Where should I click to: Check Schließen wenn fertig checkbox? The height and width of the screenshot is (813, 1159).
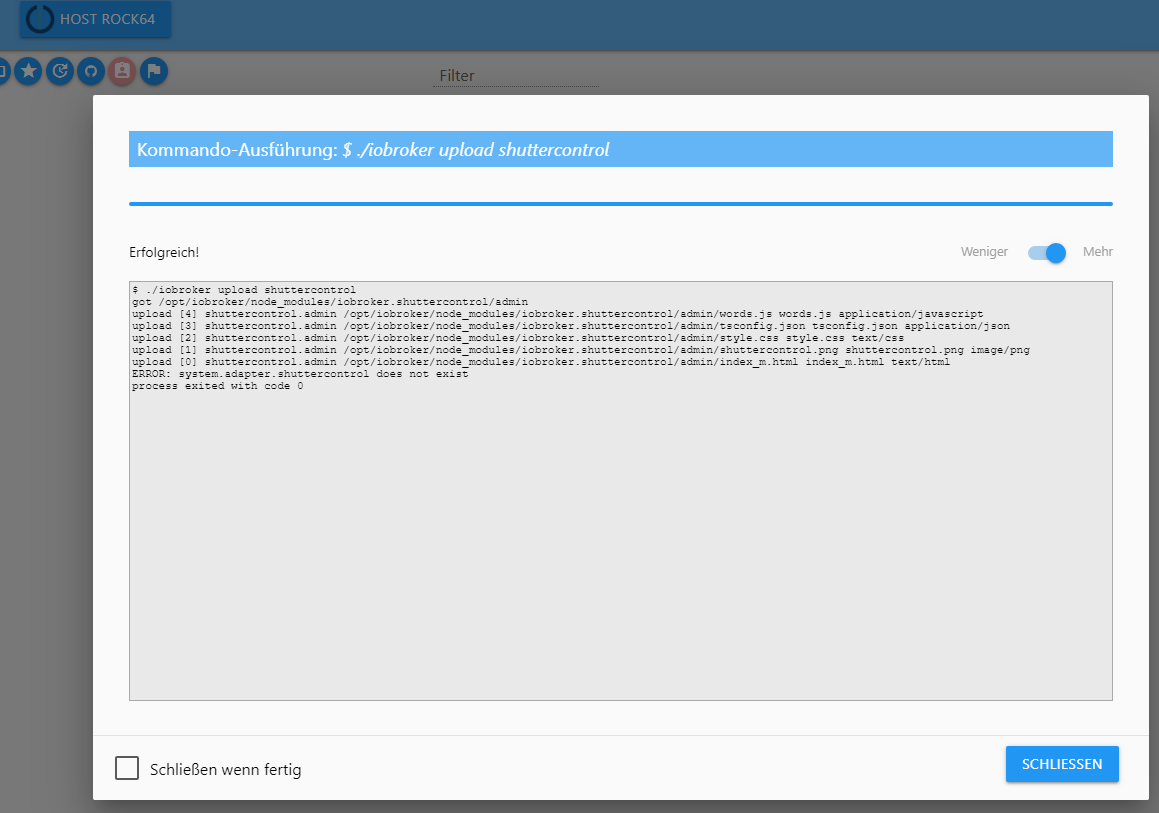click(127, 768)
